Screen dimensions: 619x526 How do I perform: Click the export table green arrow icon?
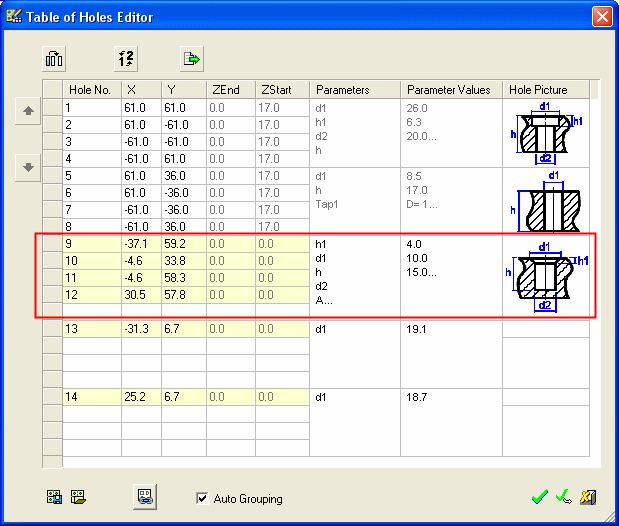click(191, 59)
